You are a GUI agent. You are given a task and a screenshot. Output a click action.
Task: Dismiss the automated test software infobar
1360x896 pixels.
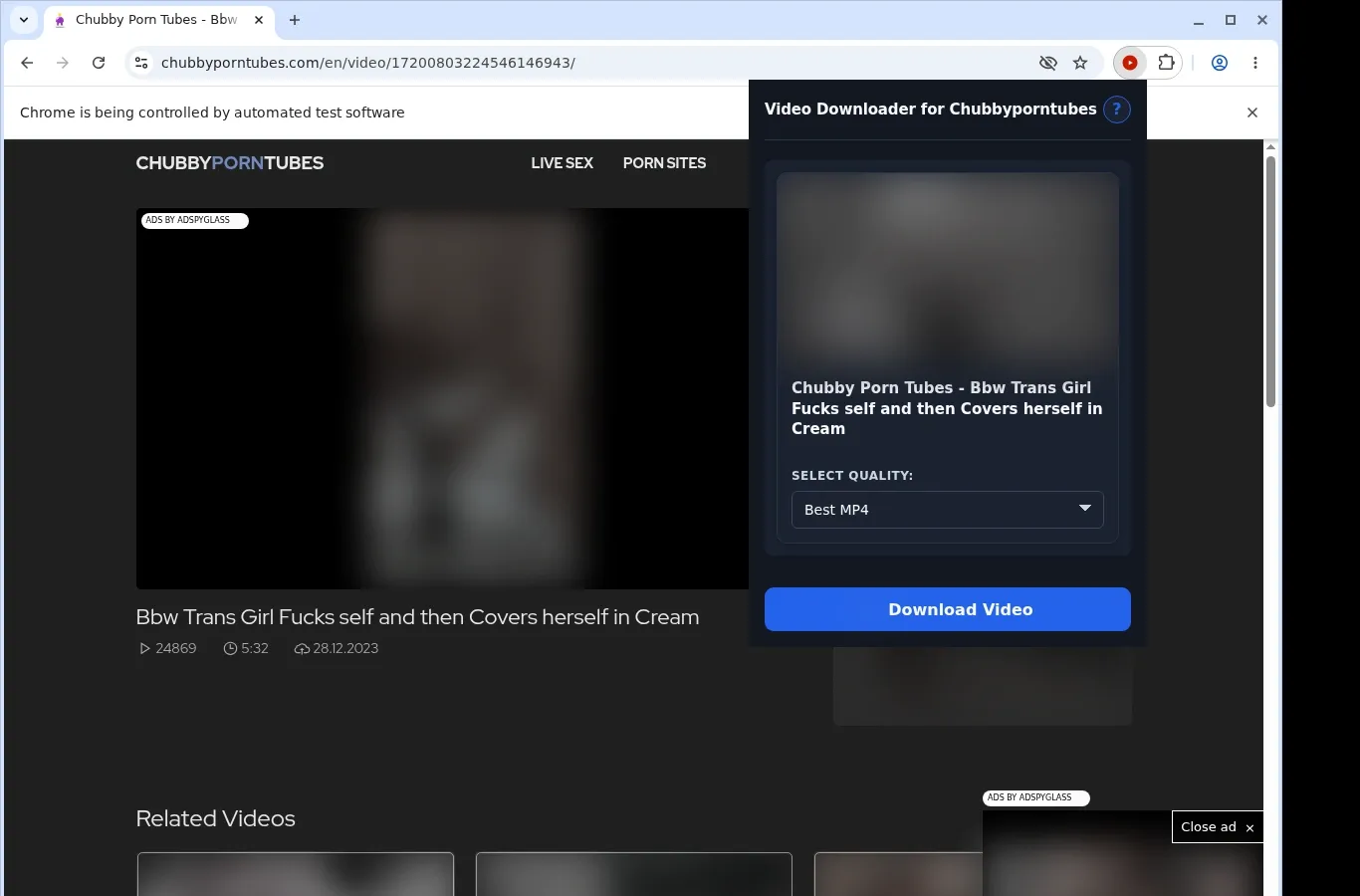[1252, 112]
